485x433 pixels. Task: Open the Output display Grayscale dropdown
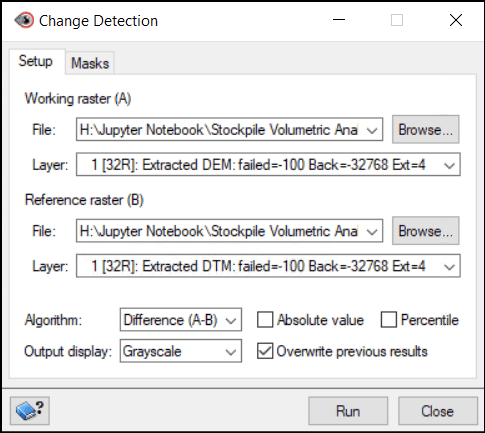click(181, 351)
